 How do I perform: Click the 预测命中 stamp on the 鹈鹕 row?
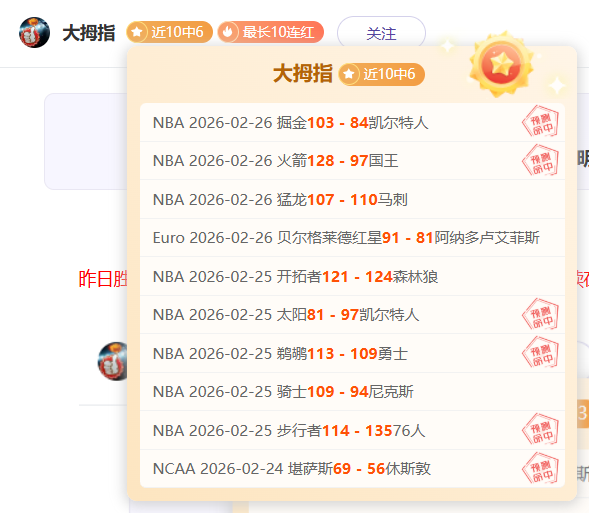tap(541, 353)
